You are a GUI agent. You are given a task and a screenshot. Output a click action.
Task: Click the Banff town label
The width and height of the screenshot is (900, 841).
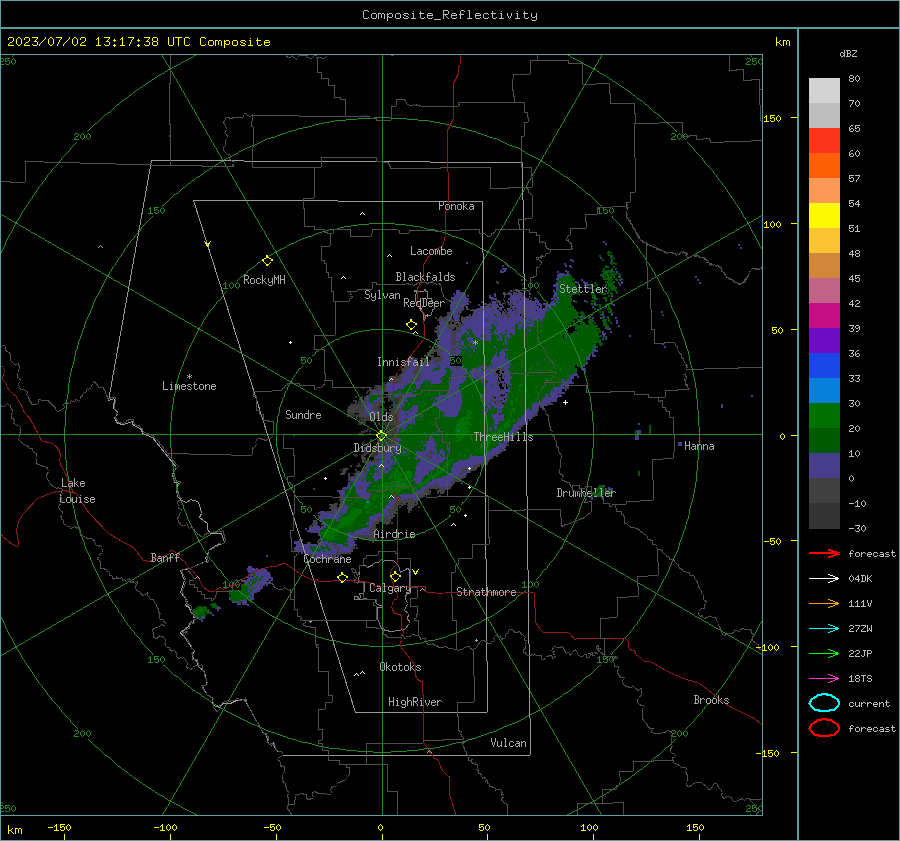click(165, 557)
